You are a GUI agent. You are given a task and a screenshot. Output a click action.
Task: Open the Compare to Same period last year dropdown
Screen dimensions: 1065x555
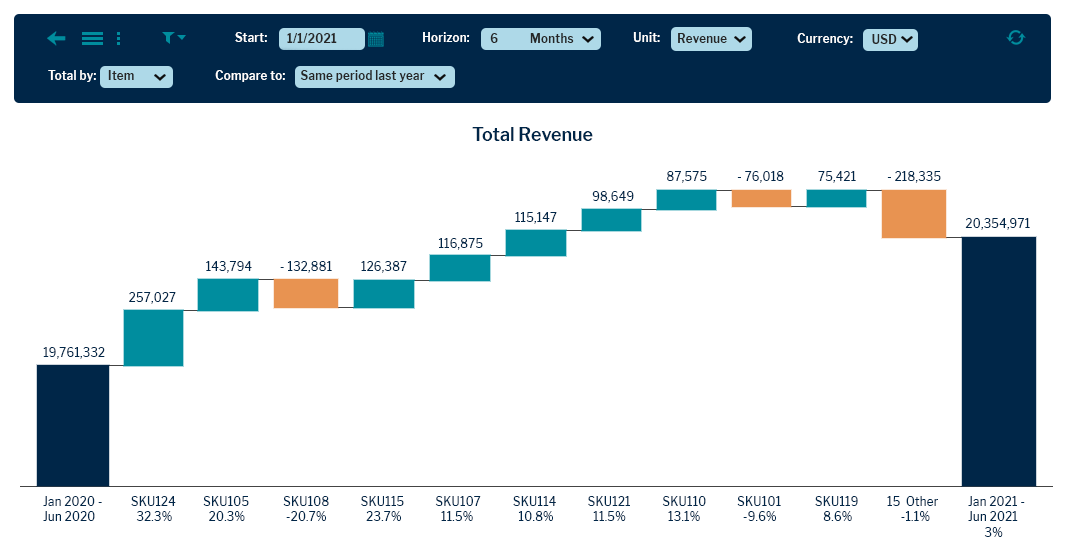[375, 77]
